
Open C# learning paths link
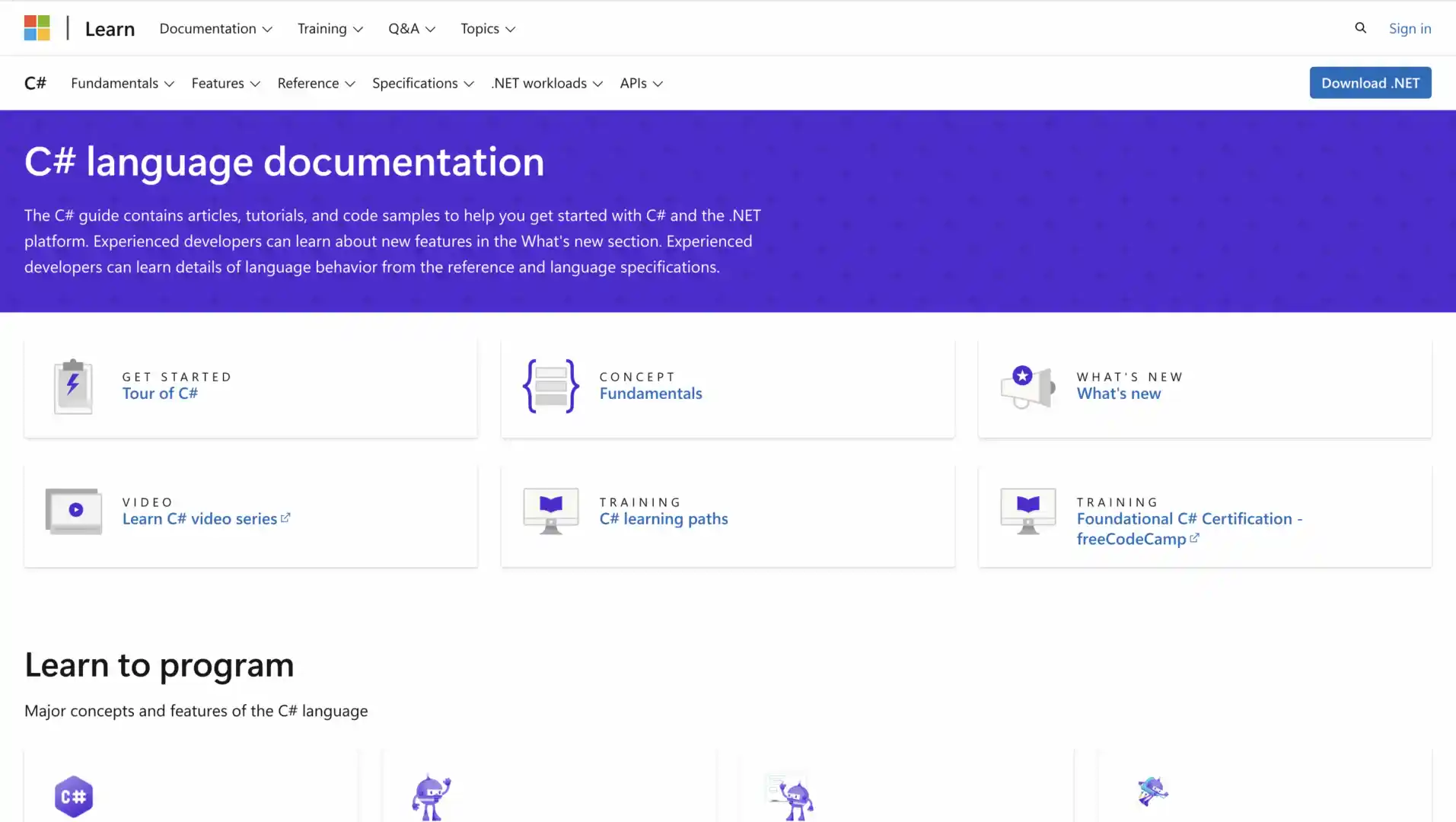click(x=664, y=518)
